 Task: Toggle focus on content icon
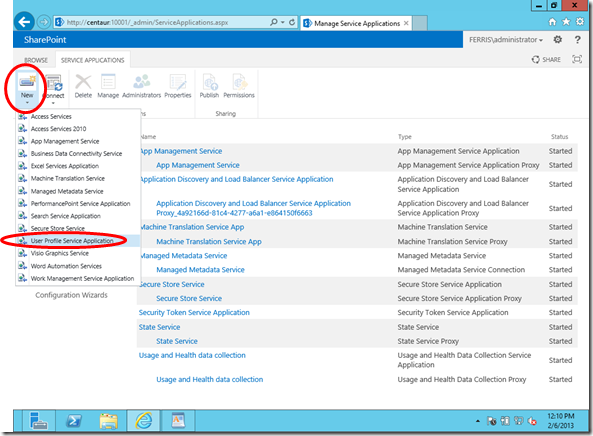[577, 59]
